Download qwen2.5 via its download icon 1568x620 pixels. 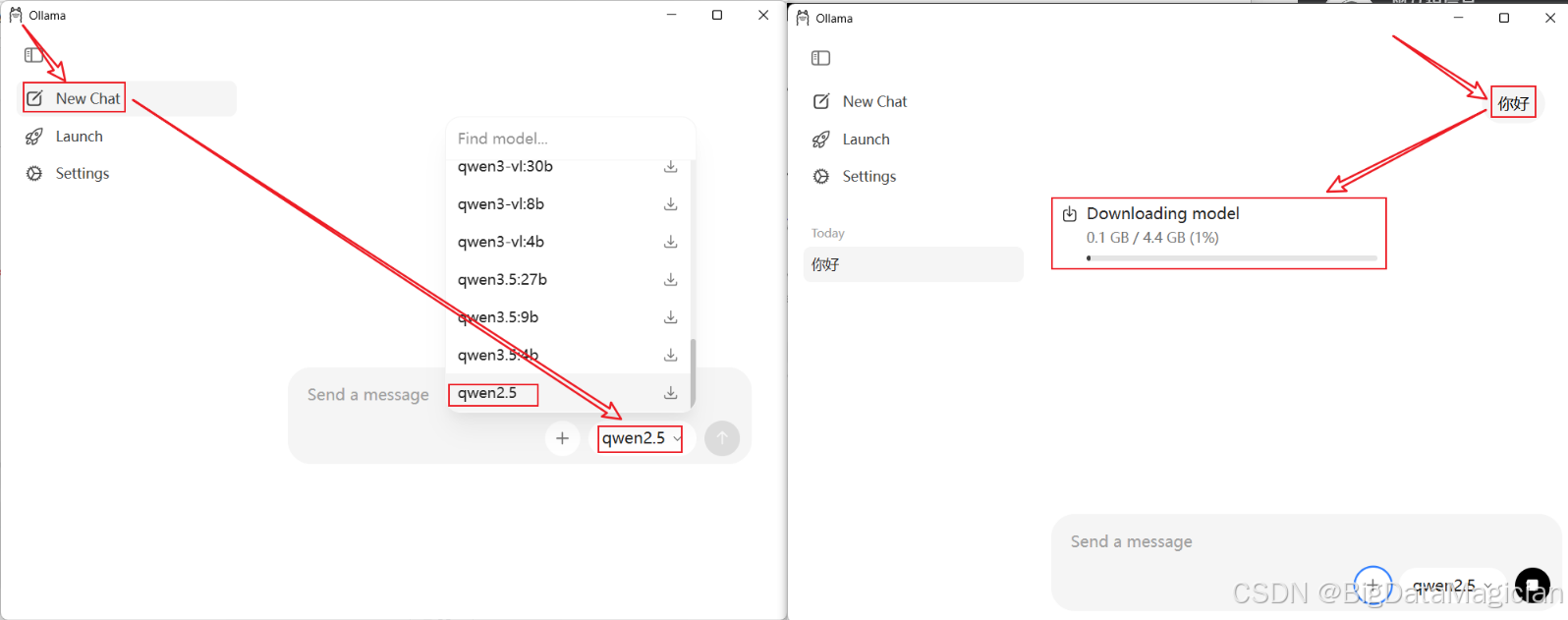coord(671,393)
